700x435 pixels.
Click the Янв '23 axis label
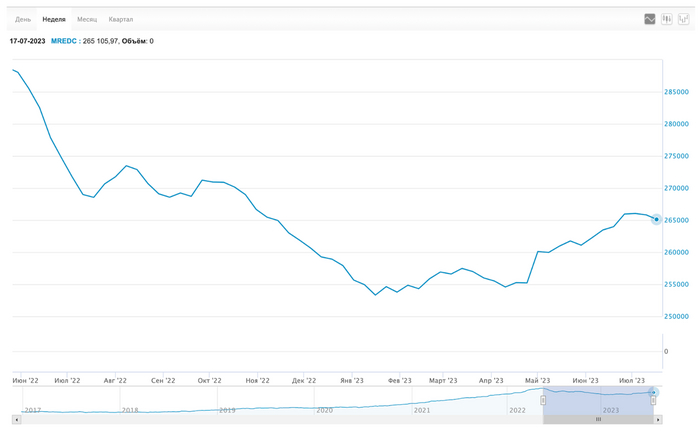[x=352, y=380]
